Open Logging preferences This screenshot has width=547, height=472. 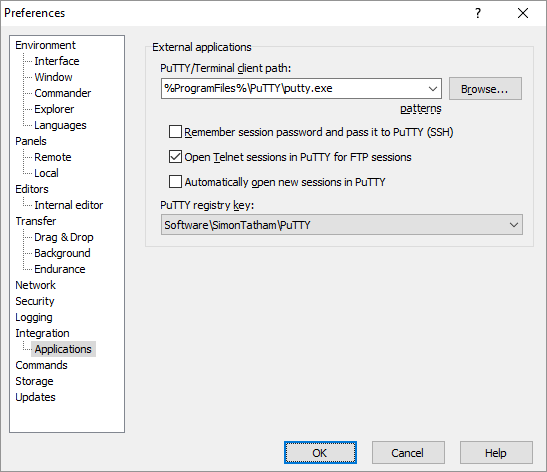(34, 317)
